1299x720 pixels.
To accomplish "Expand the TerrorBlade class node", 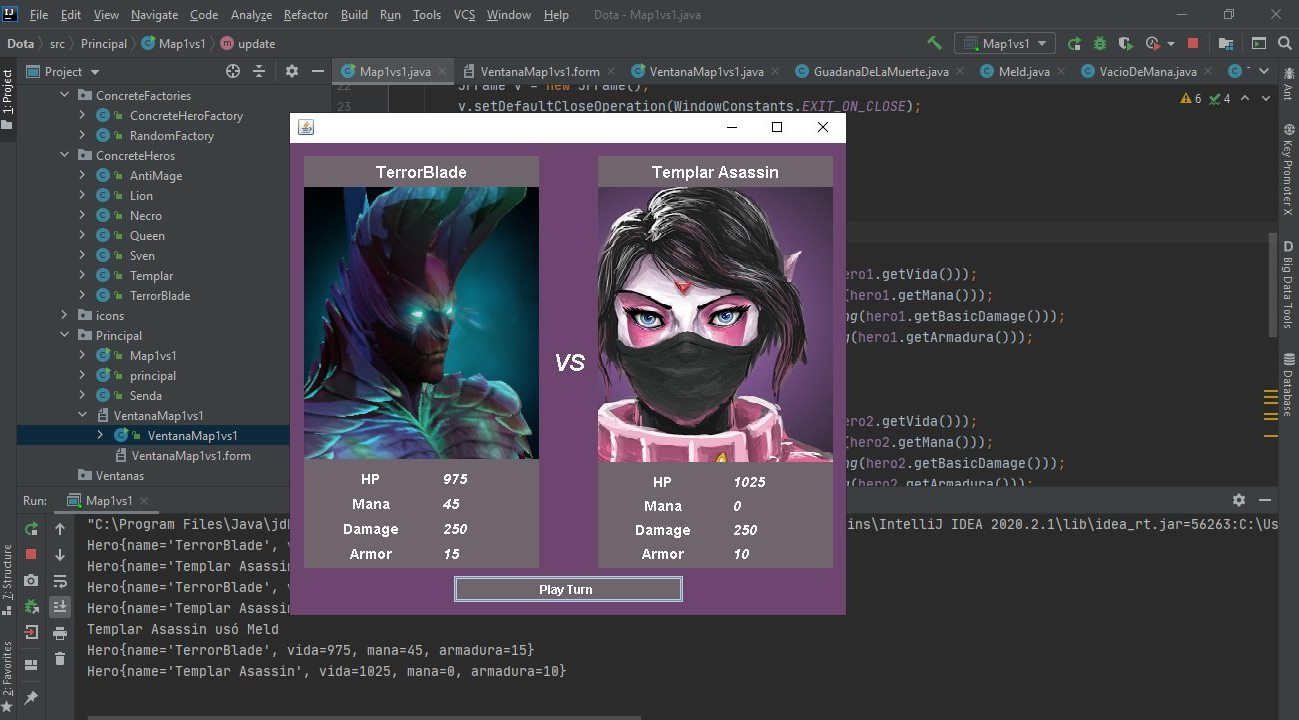I will [83, 295].
